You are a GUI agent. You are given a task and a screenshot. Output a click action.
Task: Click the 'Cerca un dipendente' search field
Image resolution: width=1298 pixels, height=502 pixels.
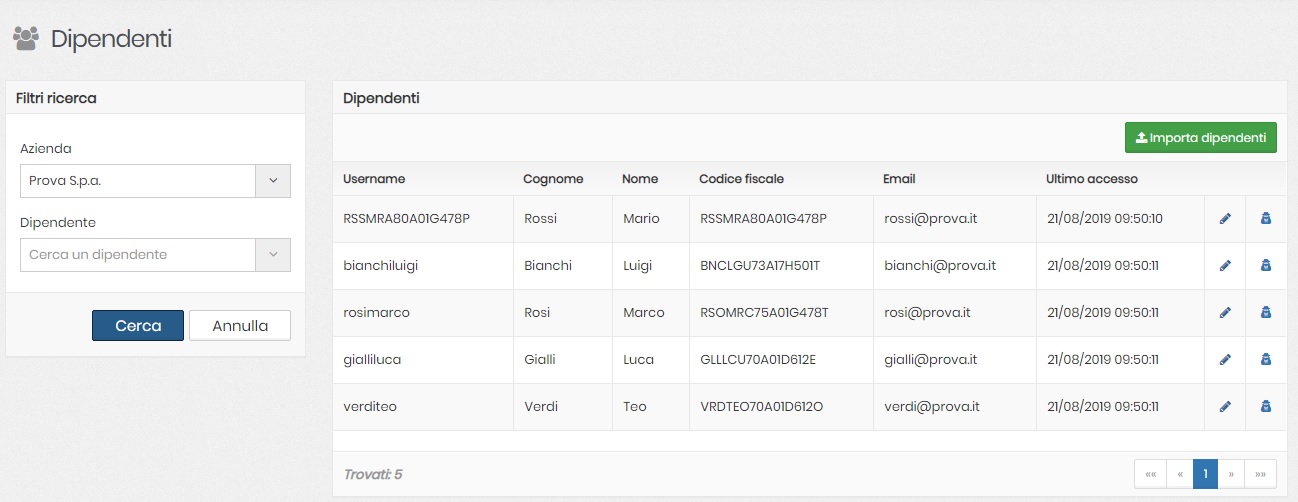(x=138, y=255)
